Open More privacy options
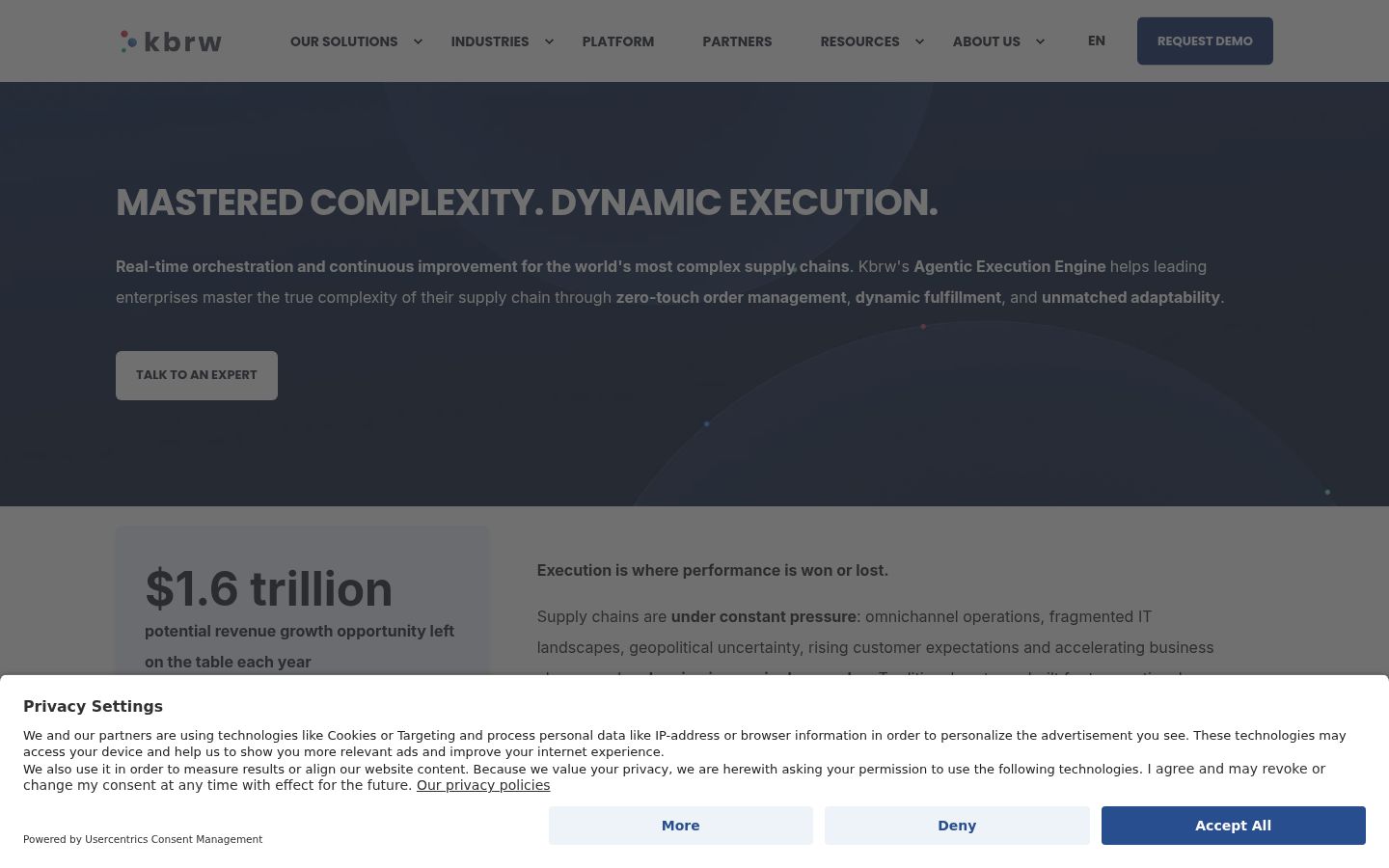Image resolution: width=1389 pixels, height=868 pixels. click(681, 826)
